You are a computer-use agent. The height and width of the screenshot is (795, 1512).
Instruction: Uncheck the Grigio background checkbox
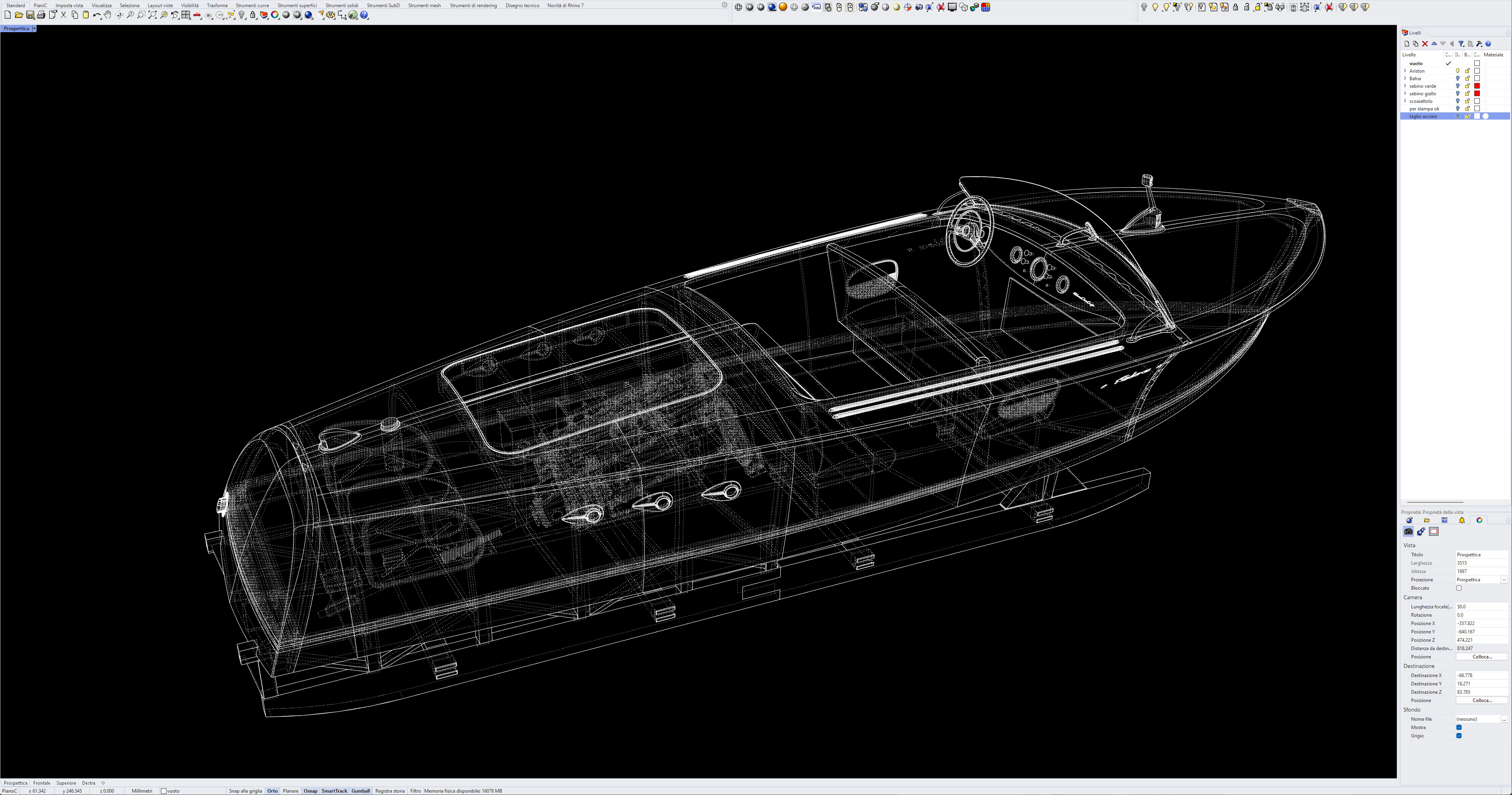[1459, 736]
